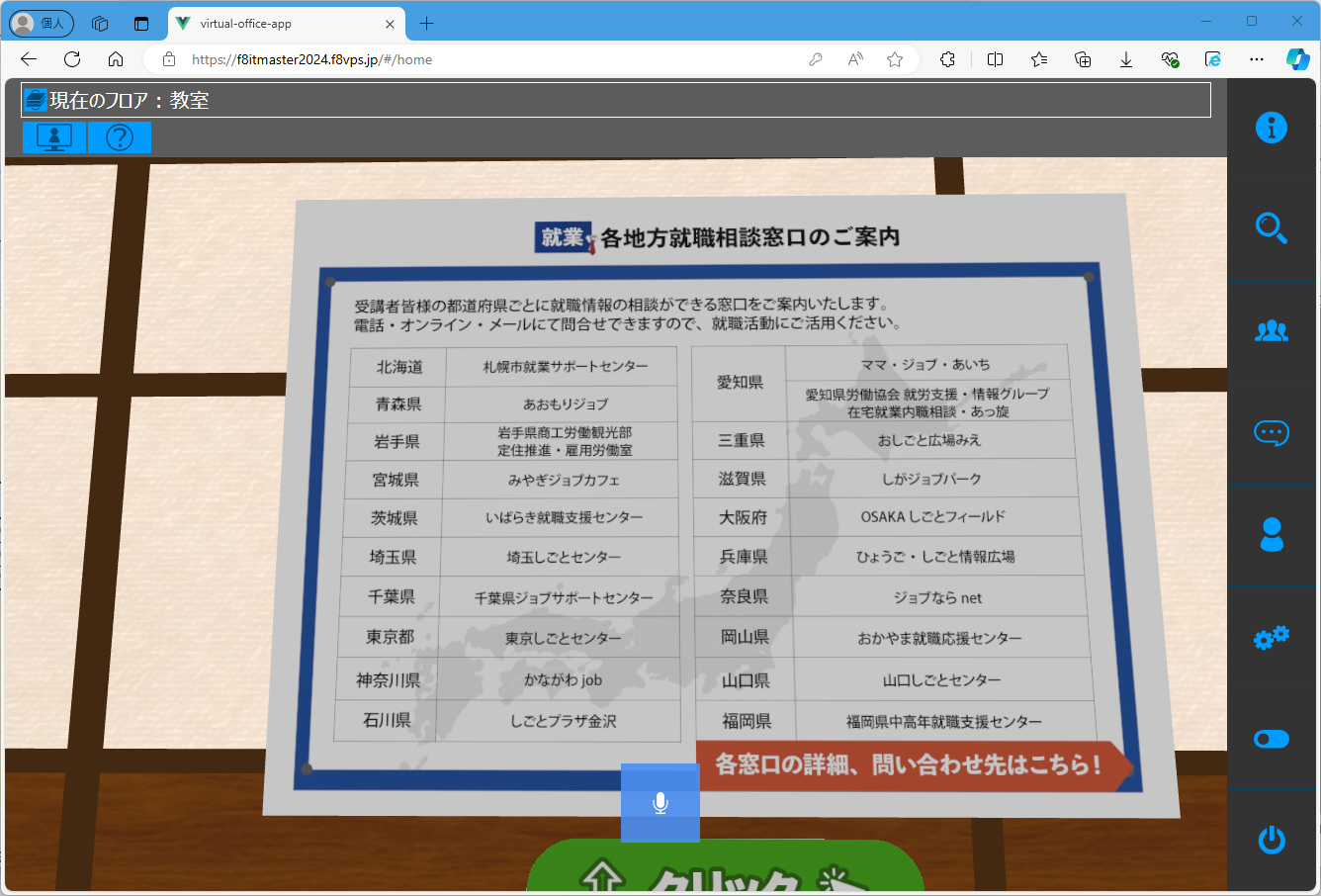1321x896 pixels.
Task: Click the browser essentials heart icon
Action: [1170, 59]
